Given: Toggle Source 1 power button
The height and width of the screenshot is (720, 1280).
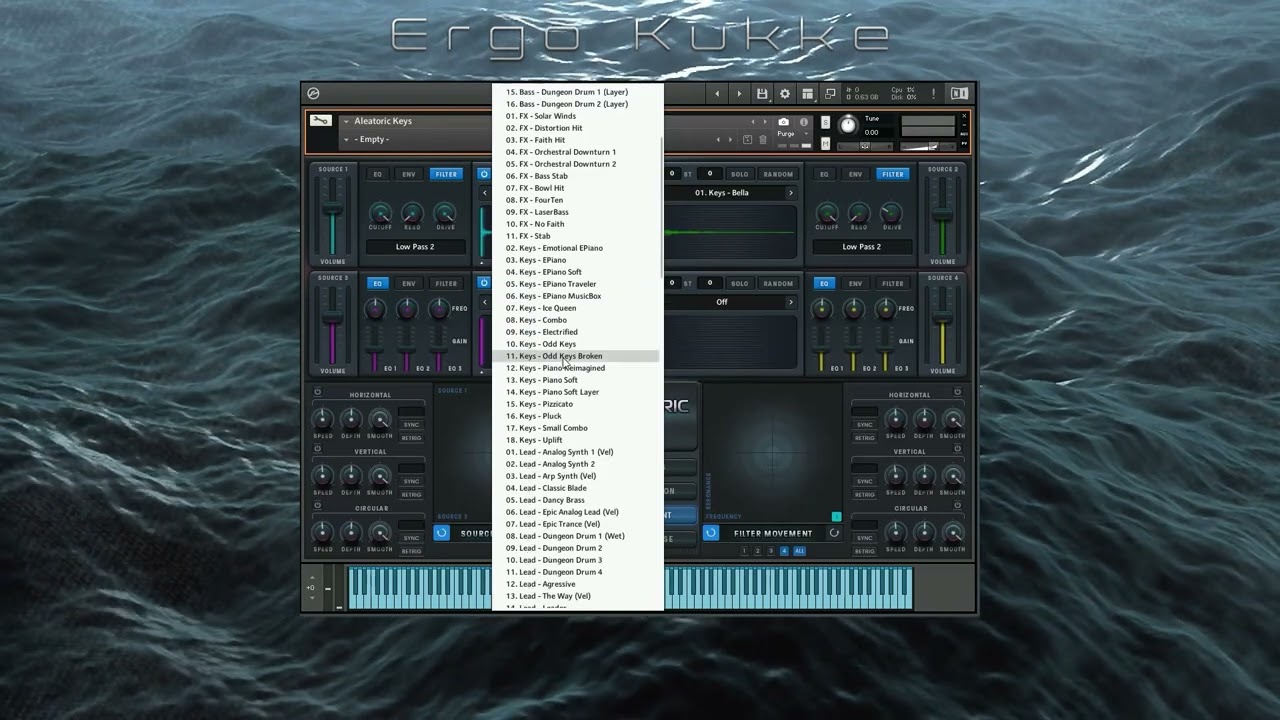Looking at the screenshot, I should click(x=484, y=174).
